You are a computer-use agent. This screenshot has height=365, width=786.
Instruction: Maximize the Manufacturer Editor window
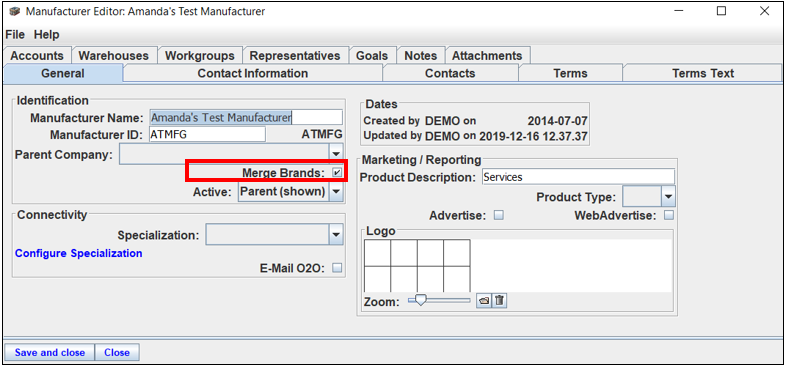(x=721, y=11)
